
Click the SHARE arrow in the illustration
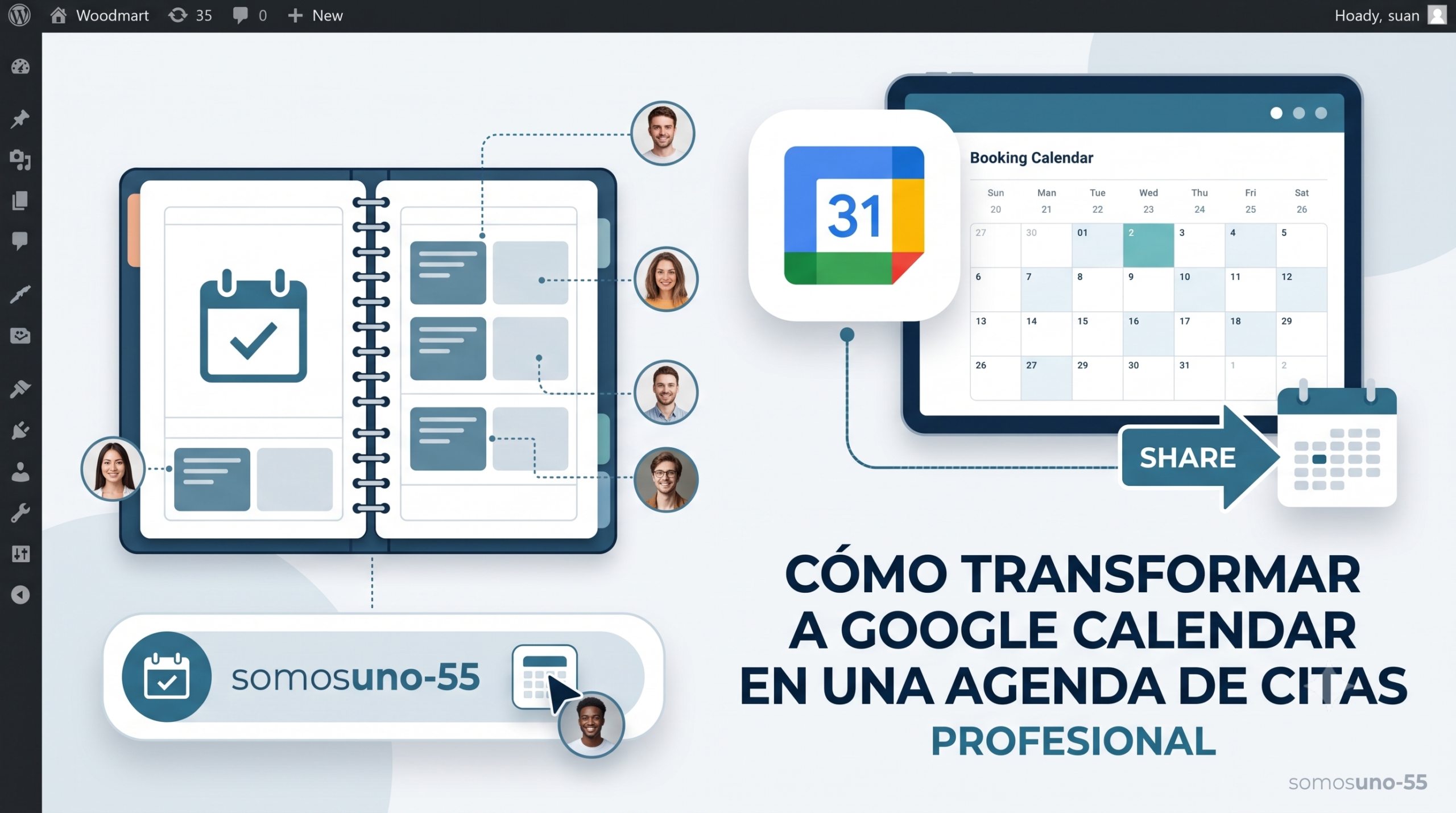point(1200,457)
